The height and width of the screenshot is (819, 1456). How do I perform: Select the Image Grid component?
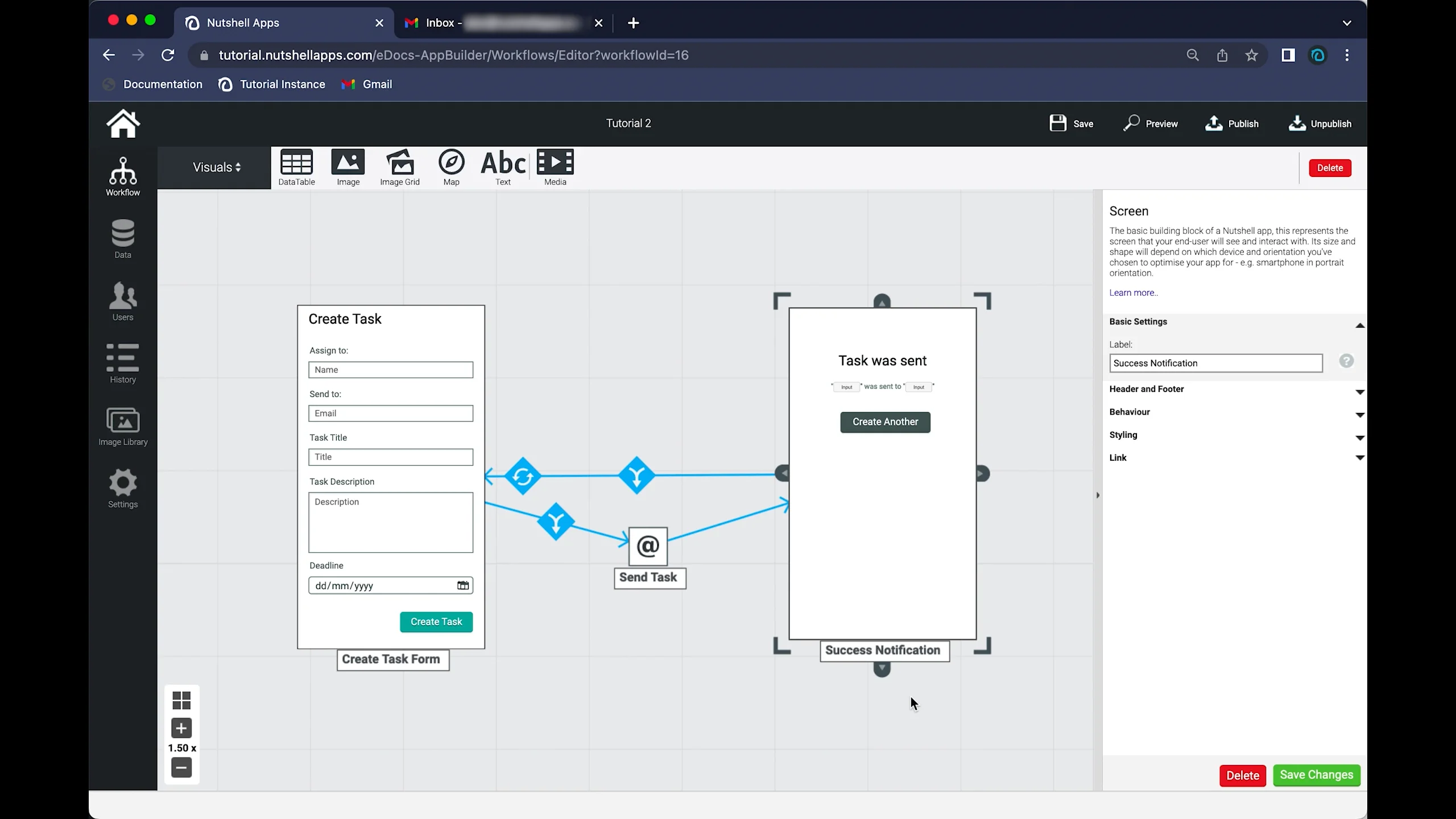[x=400, y=168]
